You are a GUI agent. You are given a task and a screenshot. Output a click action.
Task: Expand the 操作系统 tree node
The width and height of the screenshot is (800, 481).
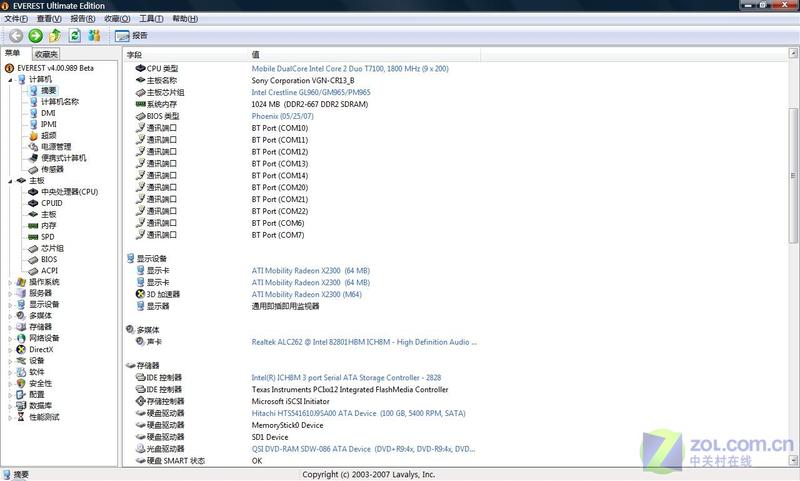[x=10, y=282]
